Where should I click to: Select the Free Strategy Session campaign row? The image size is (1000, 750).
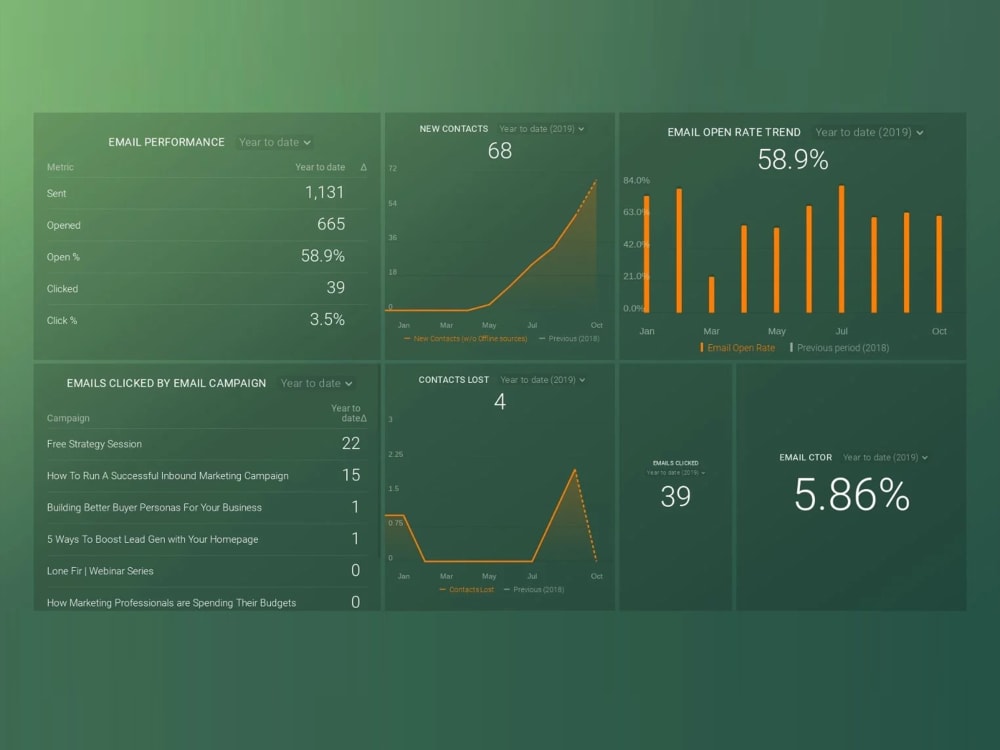[x=93, y=444]
